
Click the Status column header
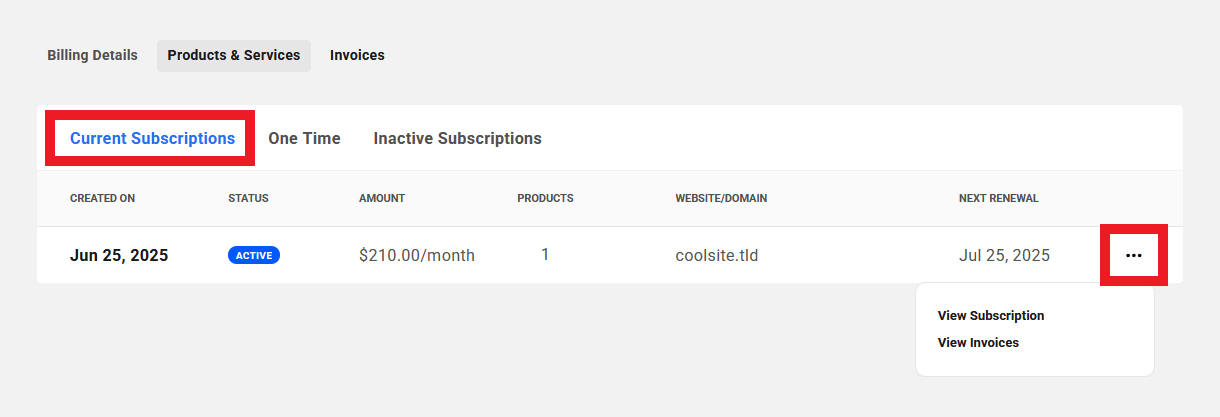[x=248, y=198]
